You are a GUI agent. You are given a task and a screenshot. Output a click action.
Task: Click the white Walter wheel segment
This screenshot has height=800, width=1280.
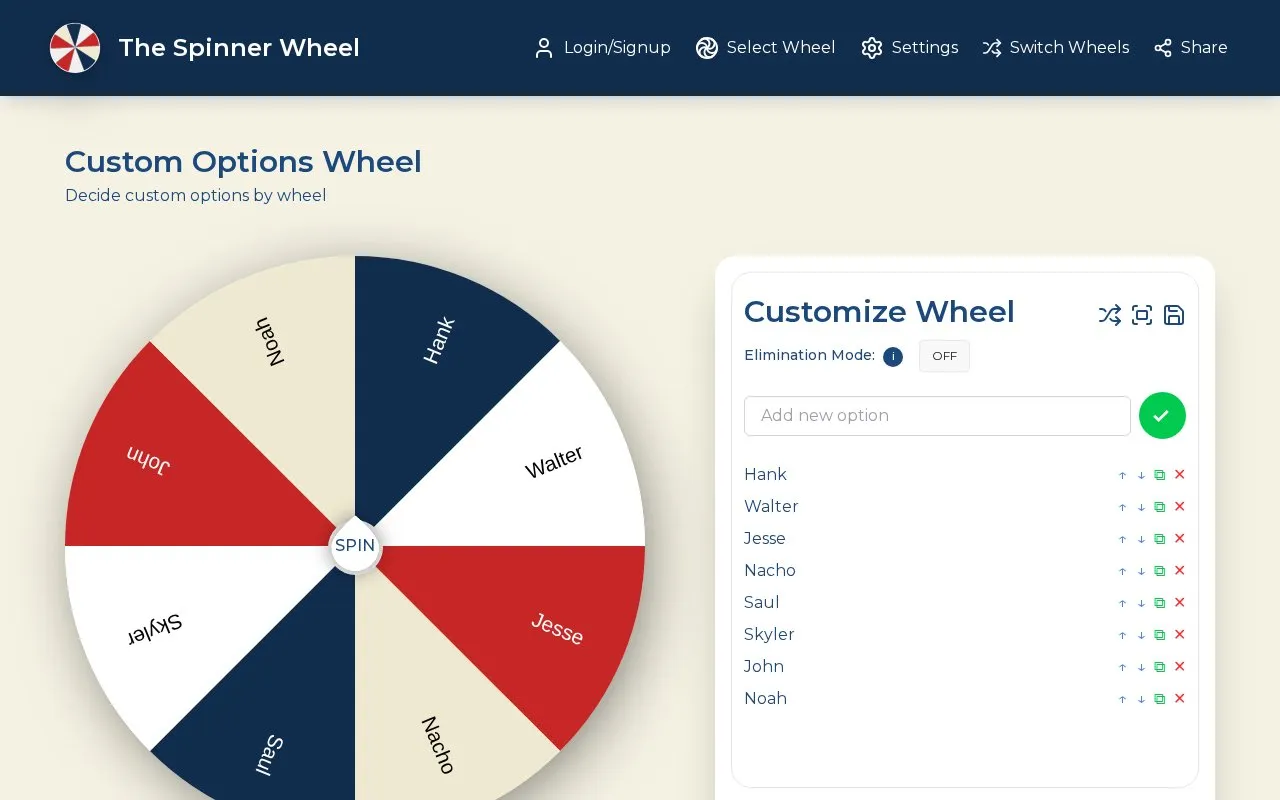(x=535, y=470)
